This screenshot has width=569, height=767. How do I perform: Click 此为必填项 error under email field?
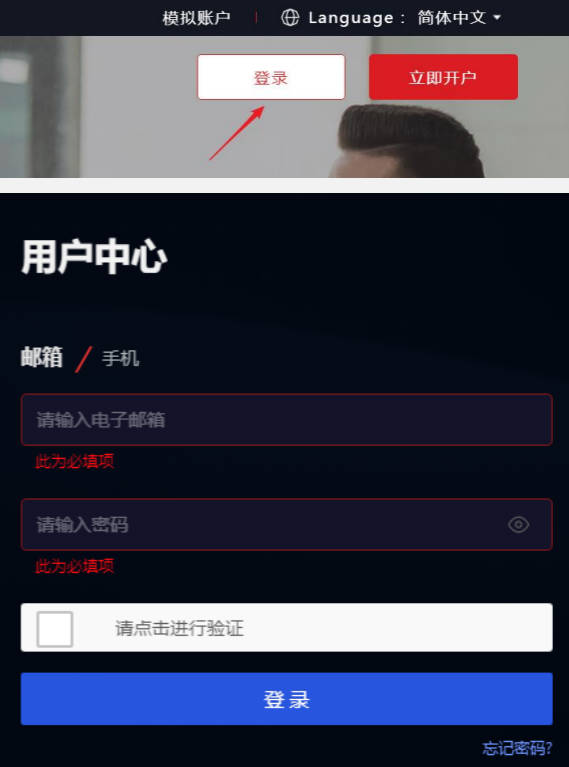[x=75, y=461]
